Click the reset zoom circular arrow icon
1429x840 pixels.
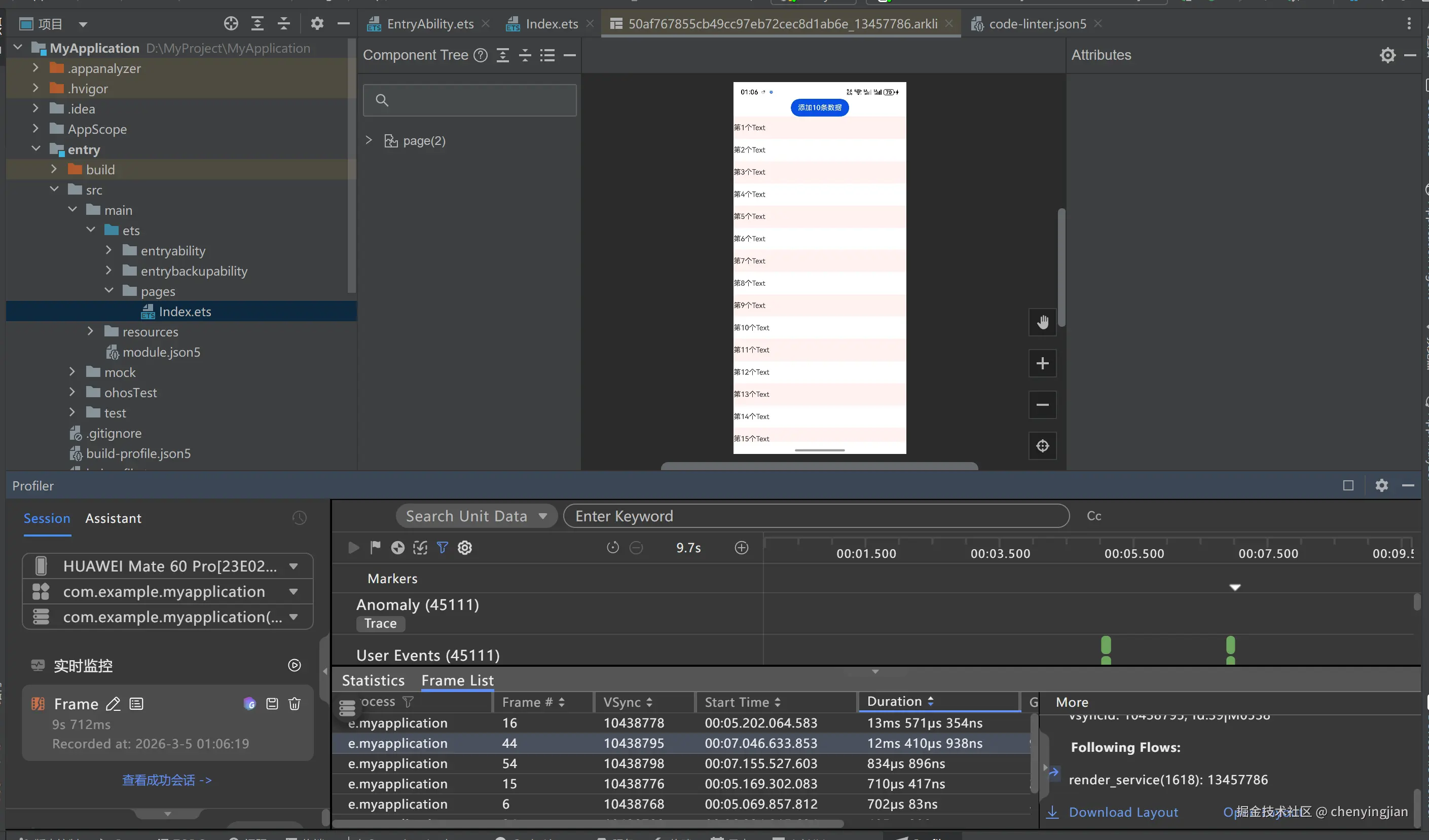pos(612,548)
